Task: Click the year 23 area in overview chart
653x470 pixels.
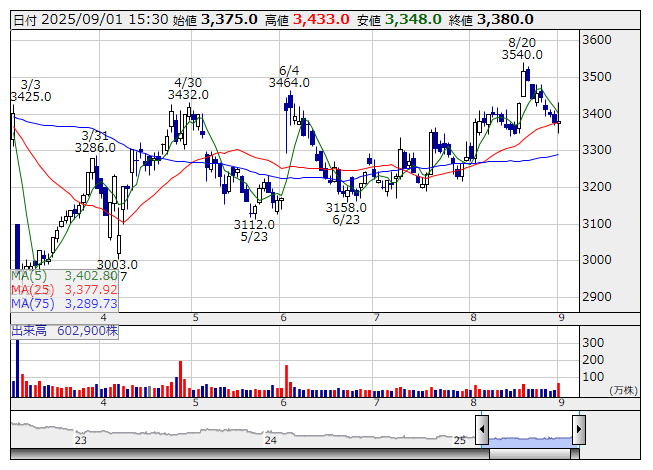Action: point(81,440)
